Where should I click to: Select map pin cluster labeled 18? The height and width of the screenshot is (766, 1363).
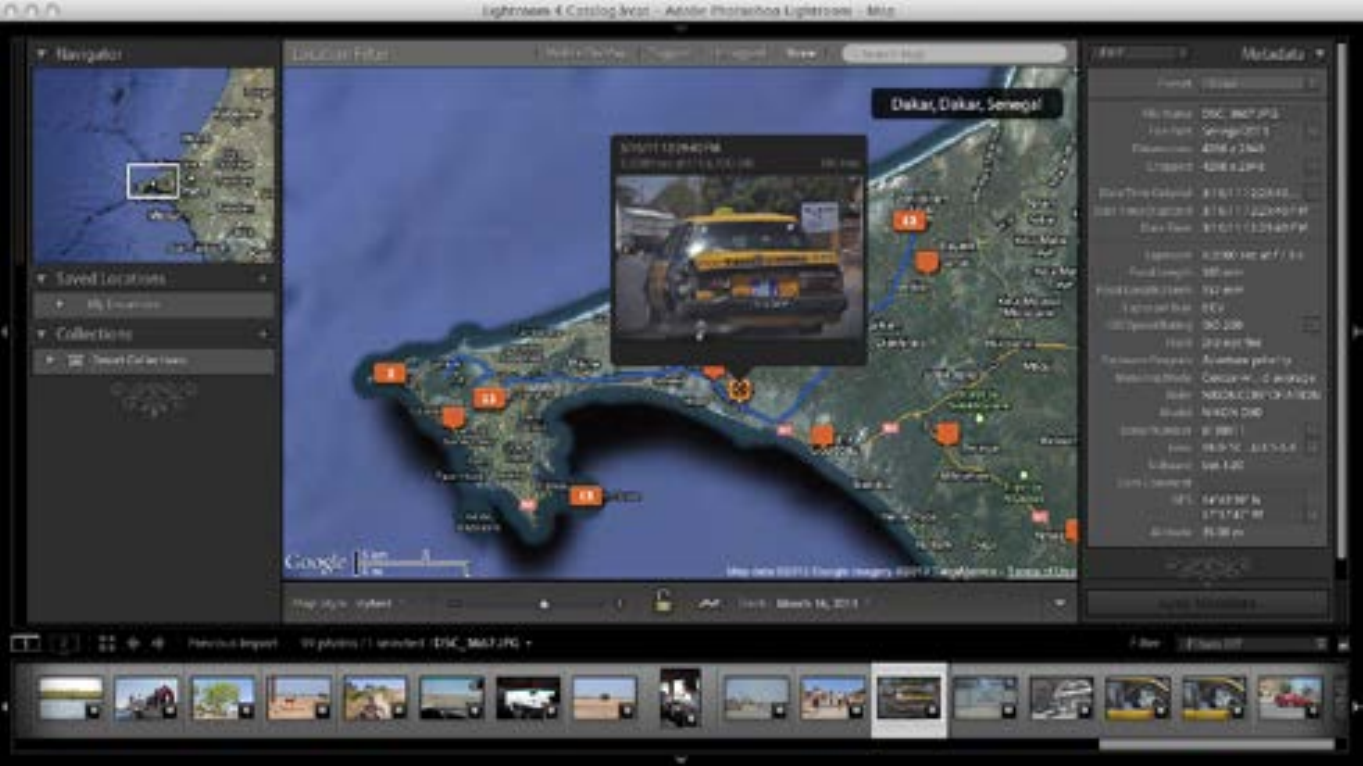click(585, 495)
